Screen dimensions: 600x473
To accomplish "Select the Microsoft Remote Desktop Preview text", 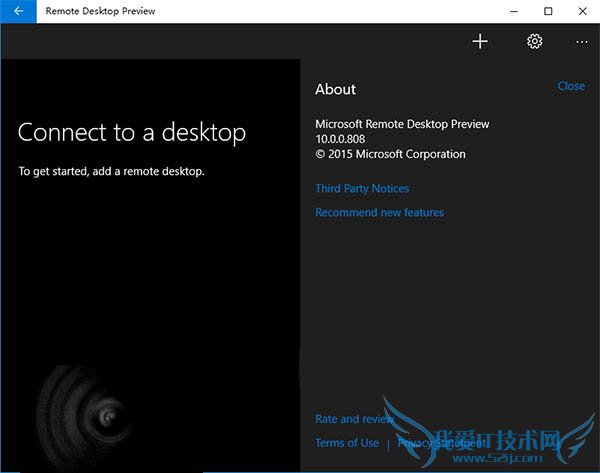I will pos(402,124).
